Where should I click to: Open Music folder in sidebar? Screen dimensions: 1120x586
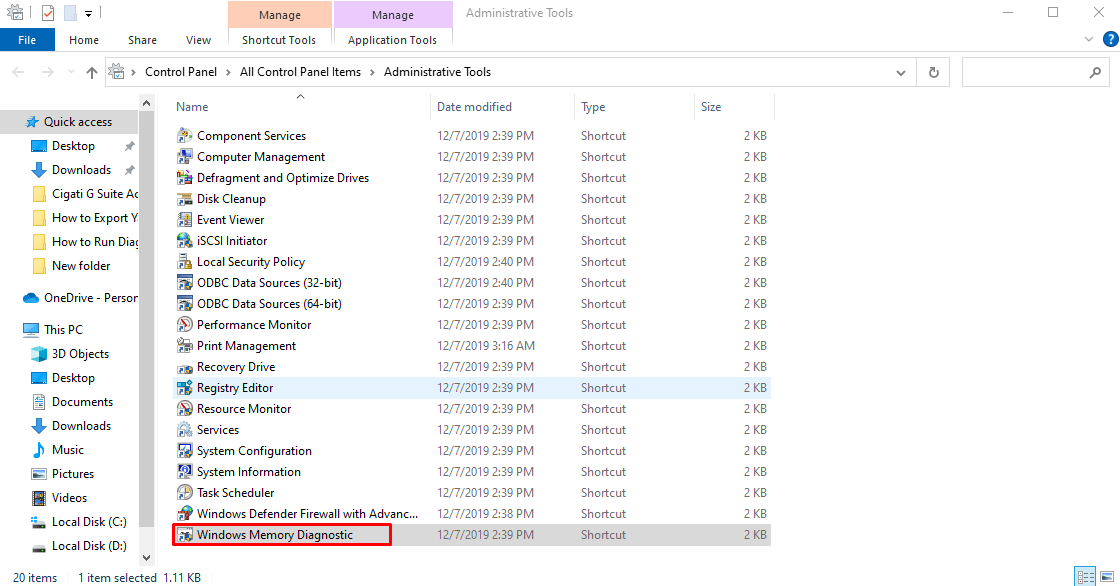[x=58, y=450]
